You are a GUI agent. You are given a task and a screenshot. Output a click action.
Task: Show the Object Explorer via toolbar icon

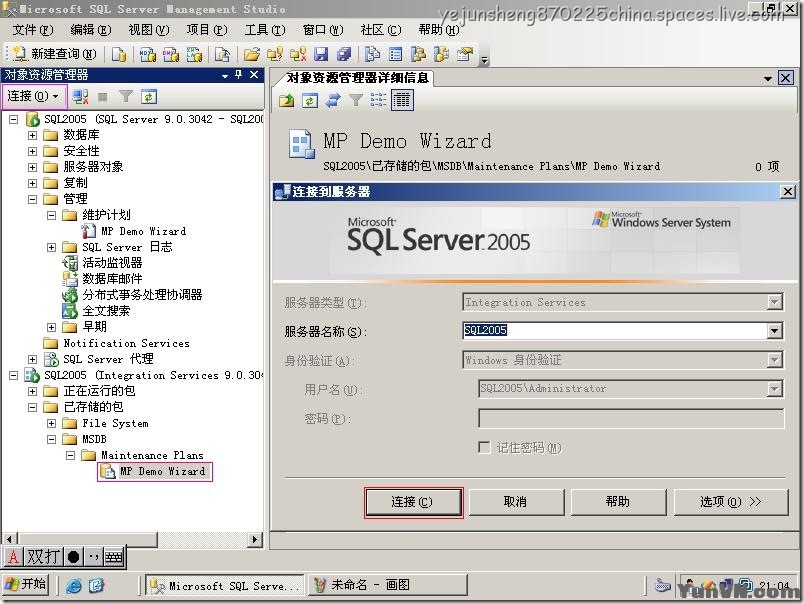pyautogui.click(x=418, y=54)
